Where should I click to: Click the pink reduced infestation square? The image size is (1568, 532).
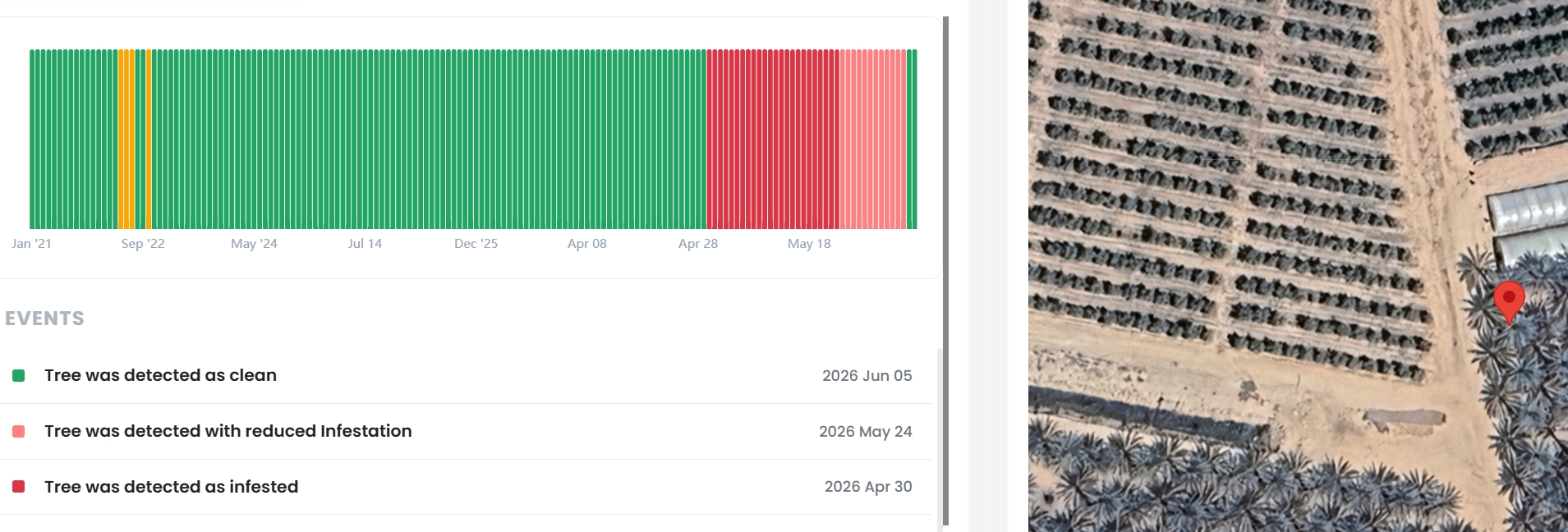[x=18, y=432]
